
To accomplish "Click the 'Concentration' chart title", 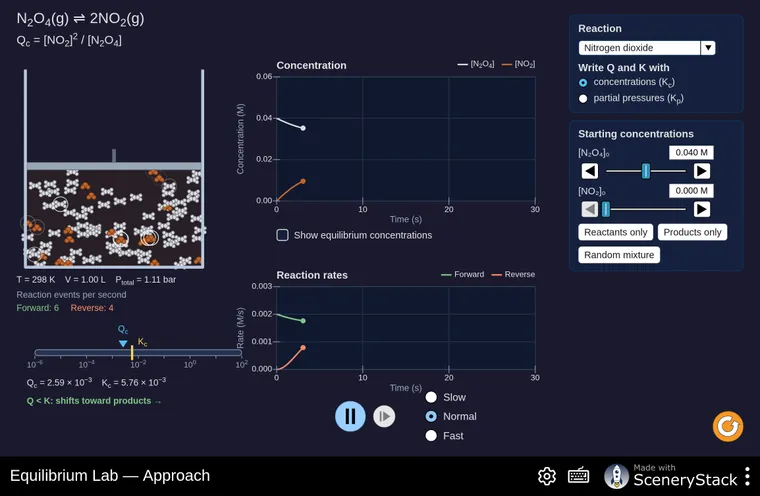I will [311, 65].
